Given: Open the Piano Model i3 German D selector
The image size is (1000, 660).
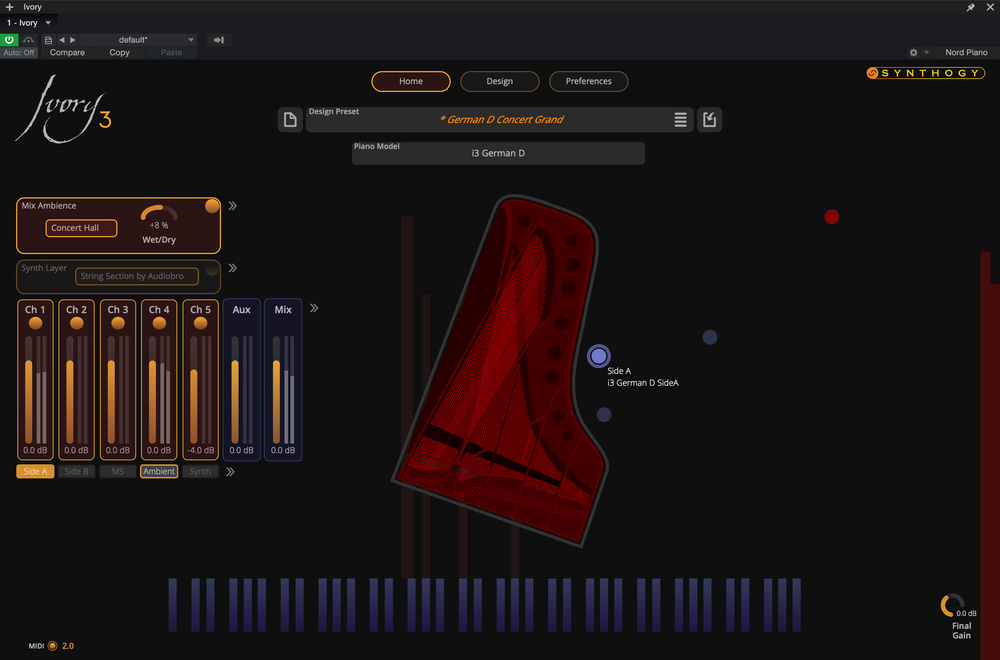Looking at the screenshot, I should (498, 153).
